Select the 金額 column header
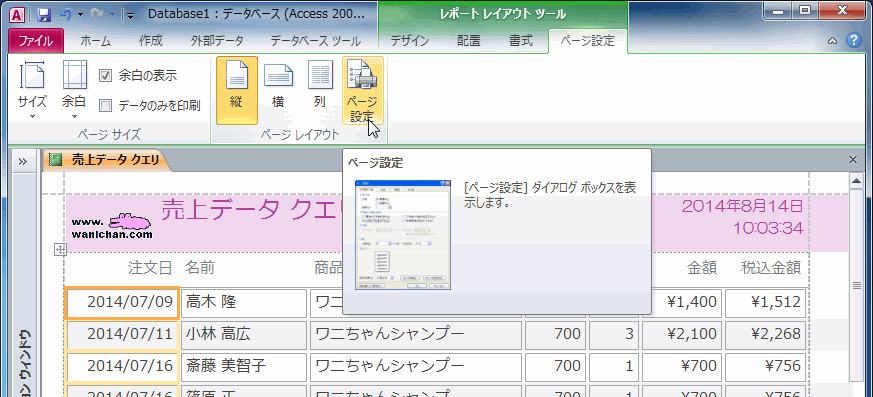 click(702, 268)
